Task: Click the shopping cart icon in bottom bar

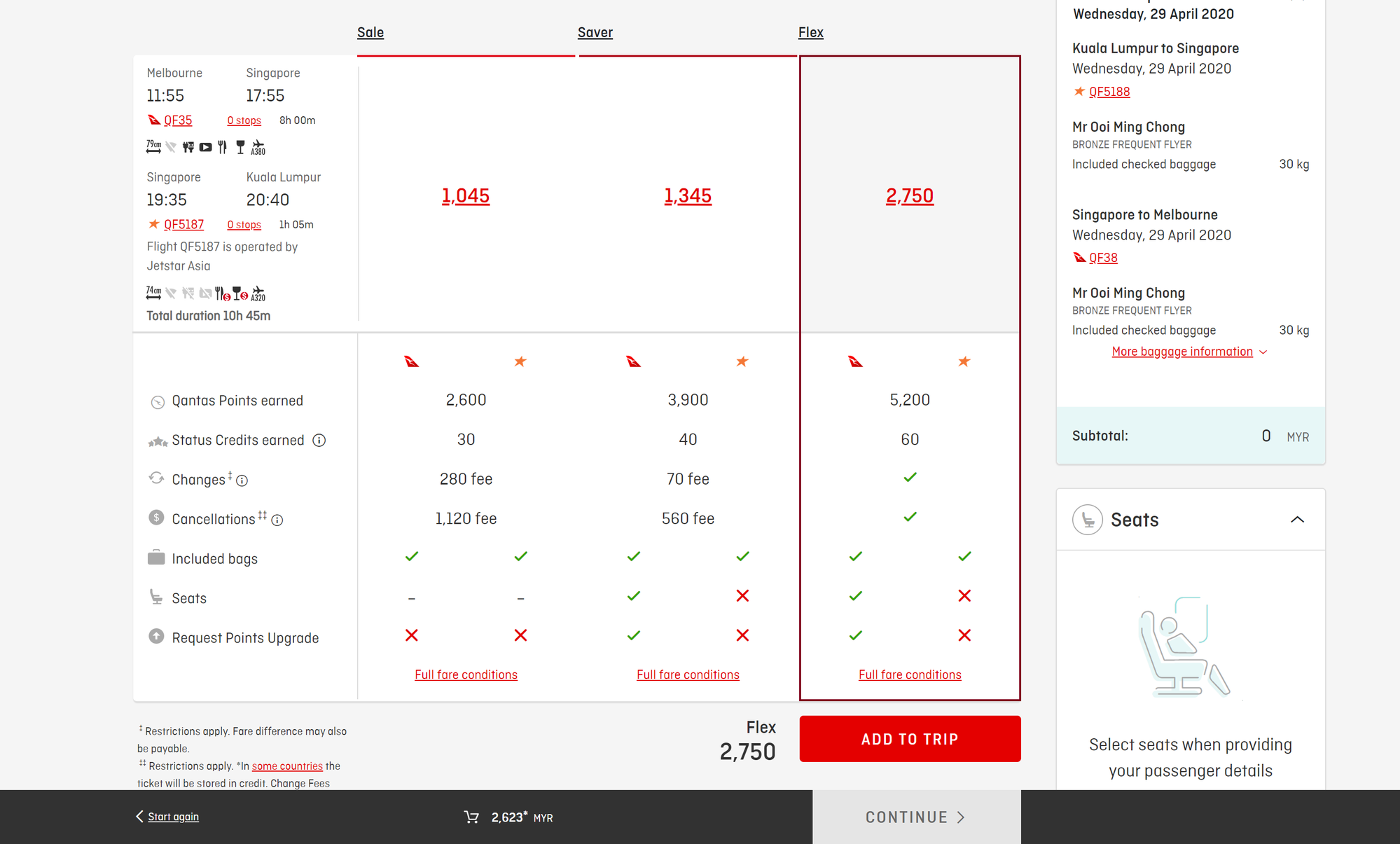Action: click(x=471, y=817)
